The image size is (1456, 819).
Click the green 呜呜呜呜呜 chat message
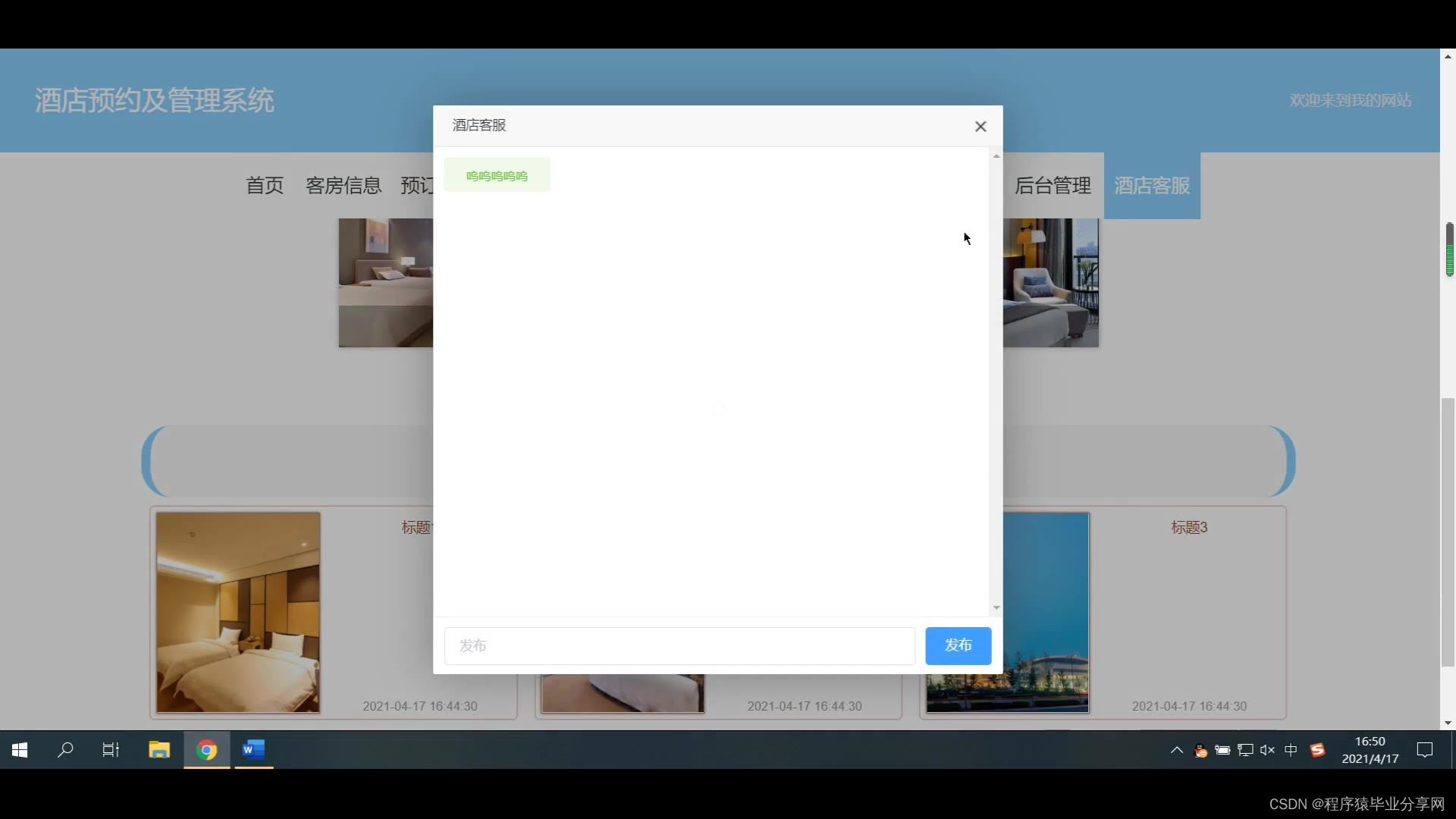(497, 176)
